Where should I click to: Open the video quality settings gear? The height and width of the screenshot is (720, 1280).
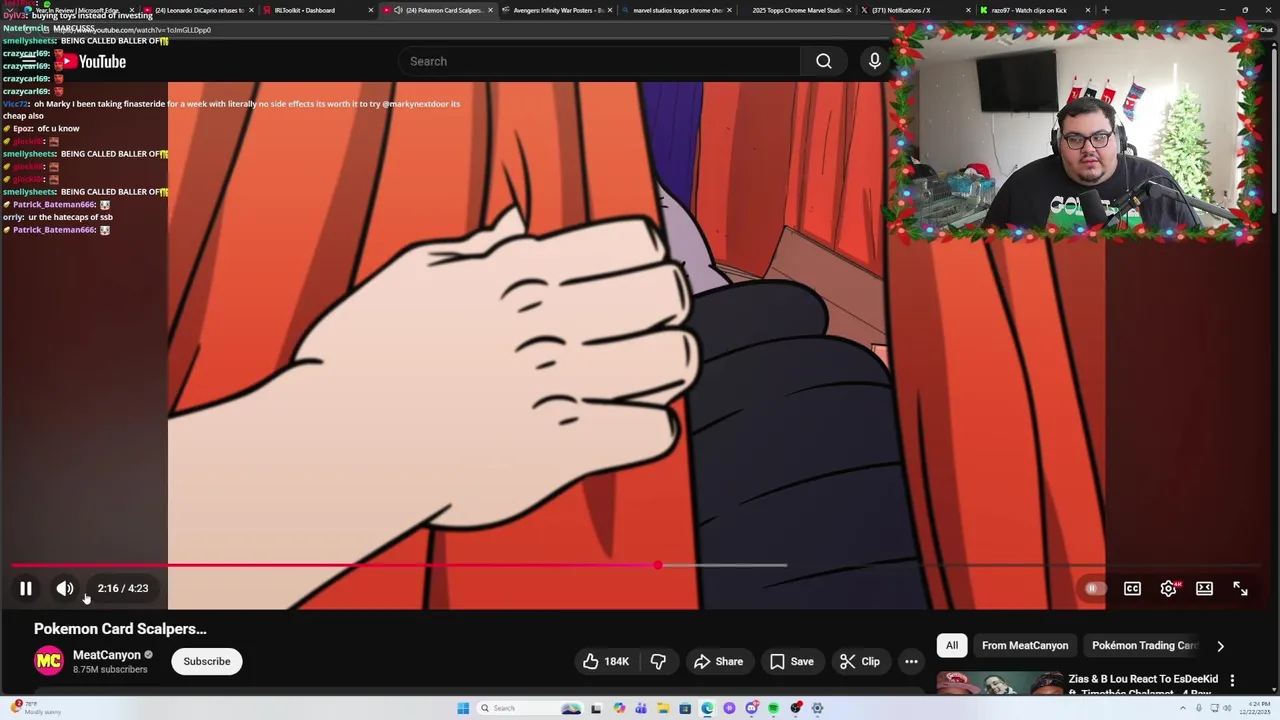1168,588
